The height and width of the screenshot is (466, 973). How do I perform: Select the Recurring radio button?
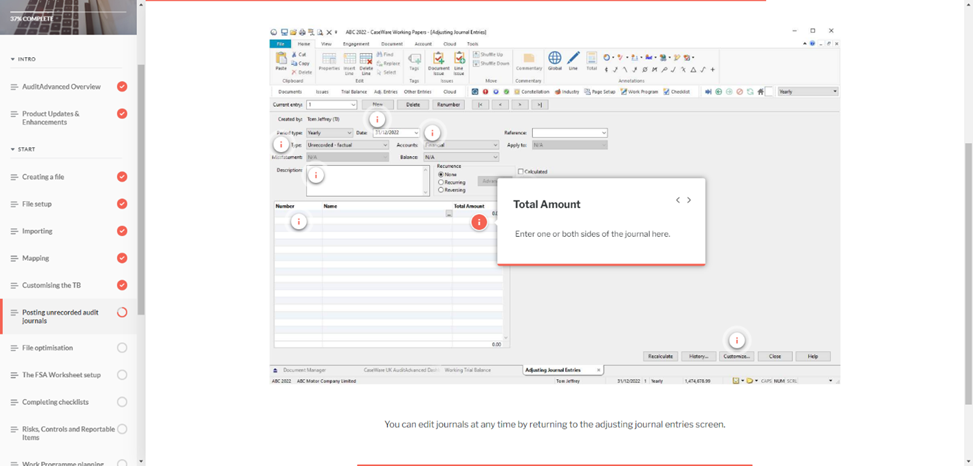click(441, 182)
